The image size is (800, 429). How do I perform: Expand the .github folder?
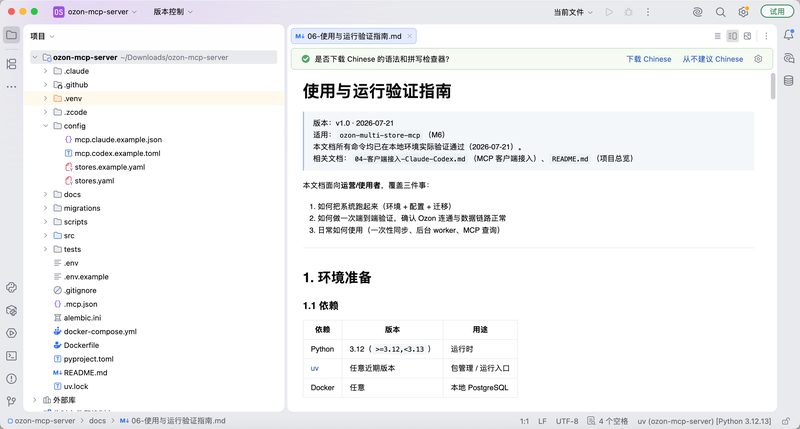click(45, 85)
